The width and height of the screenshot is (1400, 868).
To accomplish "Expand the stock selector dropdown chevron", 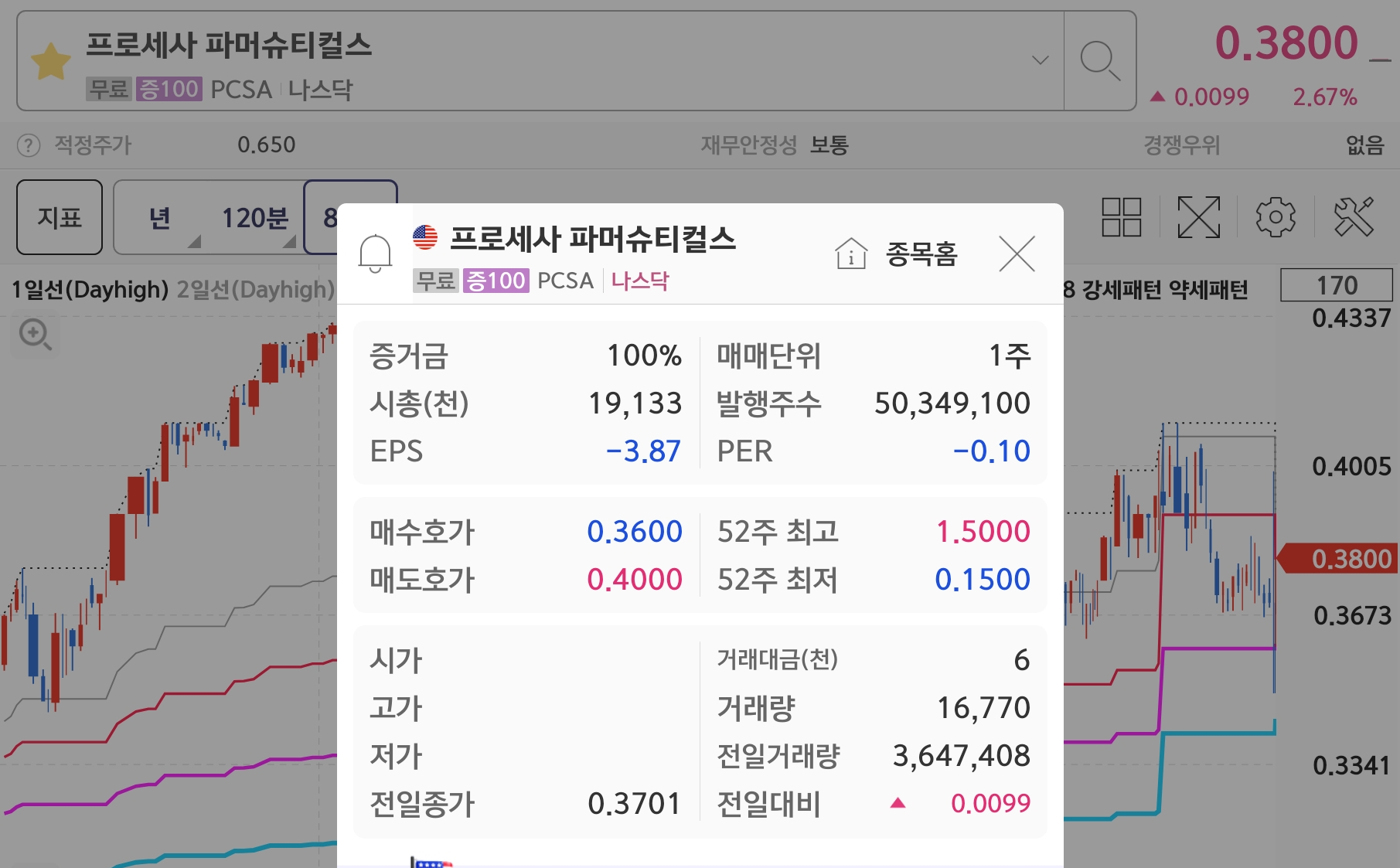I will (1041, 60).
